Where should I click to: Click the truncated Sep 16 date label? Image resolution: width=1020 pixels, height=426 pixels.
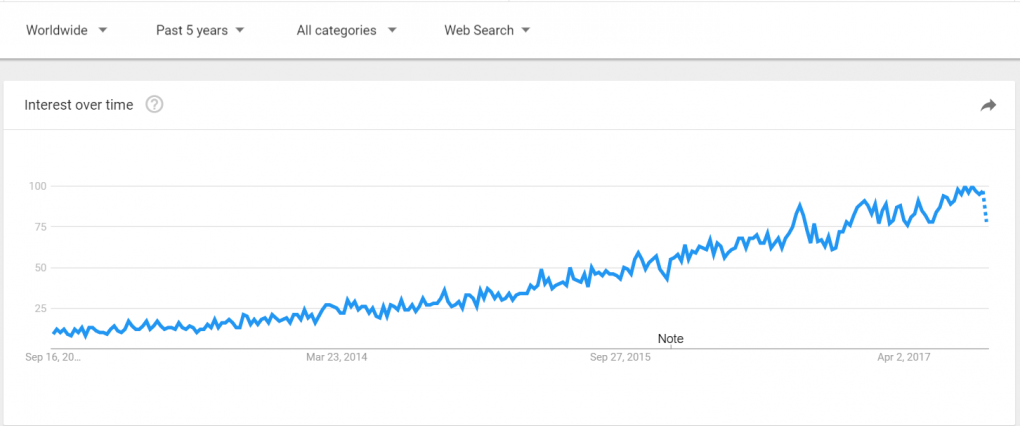tap(53, 356)
